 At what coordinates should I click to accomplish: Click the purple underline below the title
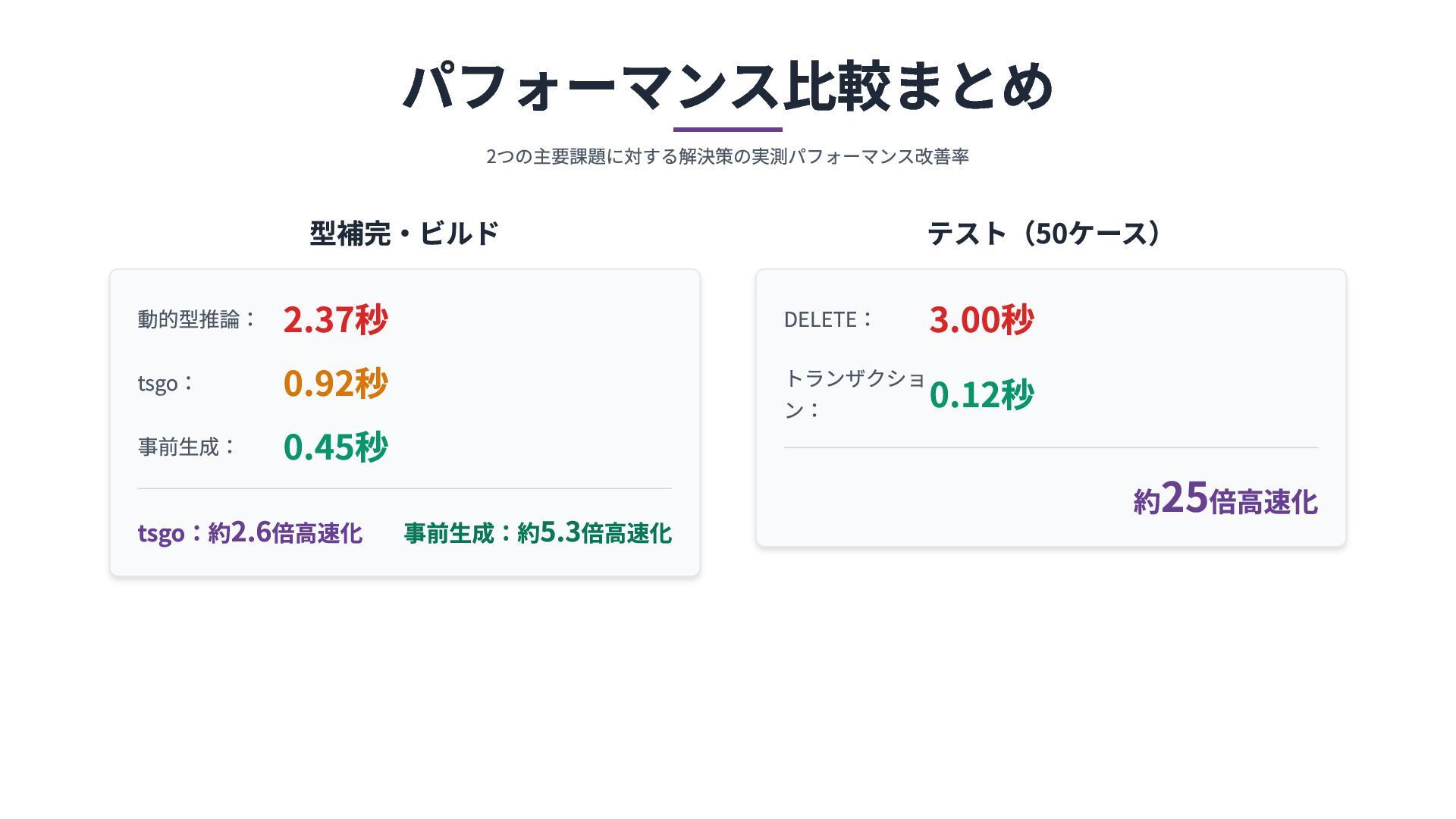pyautogui.click(x=728, y=130)
